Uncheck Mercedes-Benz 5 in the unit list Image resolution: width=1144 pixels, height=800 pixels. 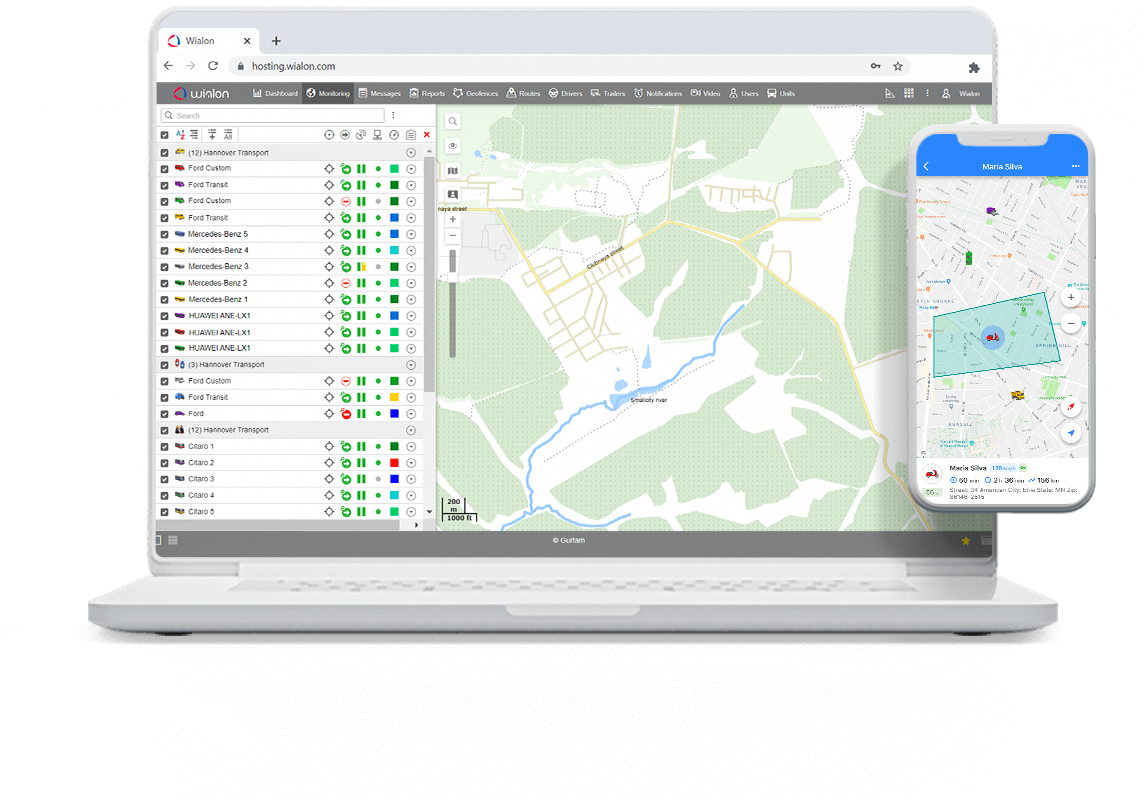click(163, 233)
